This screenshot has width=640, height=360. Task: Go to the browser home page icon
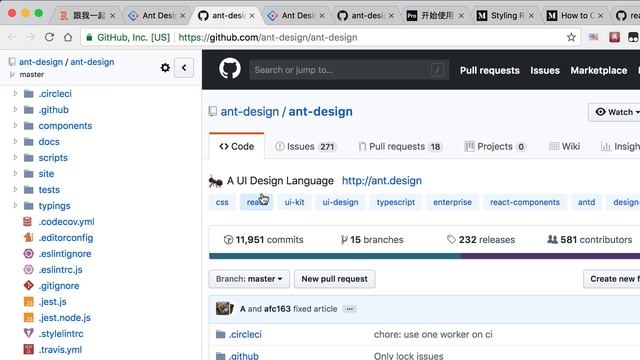click(x=68, y=37)
